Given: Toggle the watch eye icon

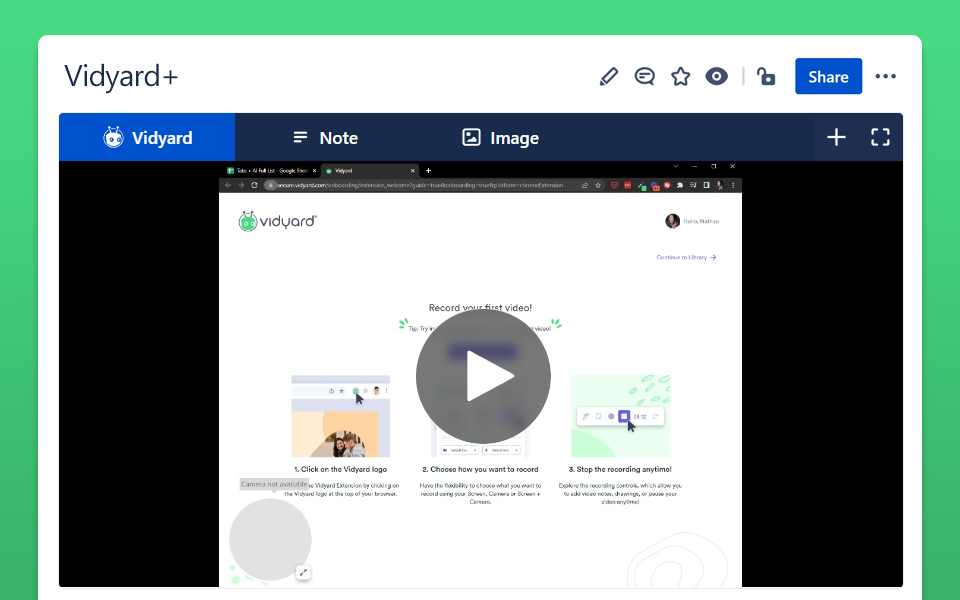Looking at the screenshot, I should 716,77.
